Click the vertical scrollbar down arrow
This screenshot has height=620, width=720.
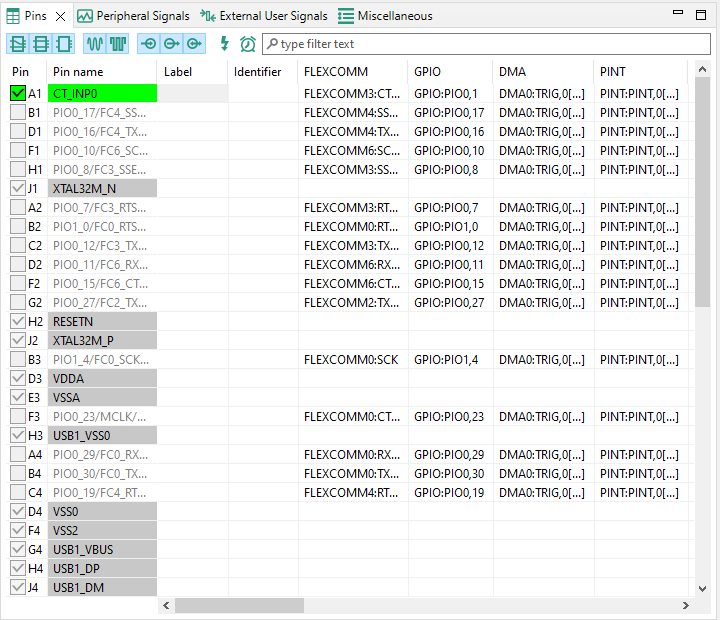tap(702, 588)
